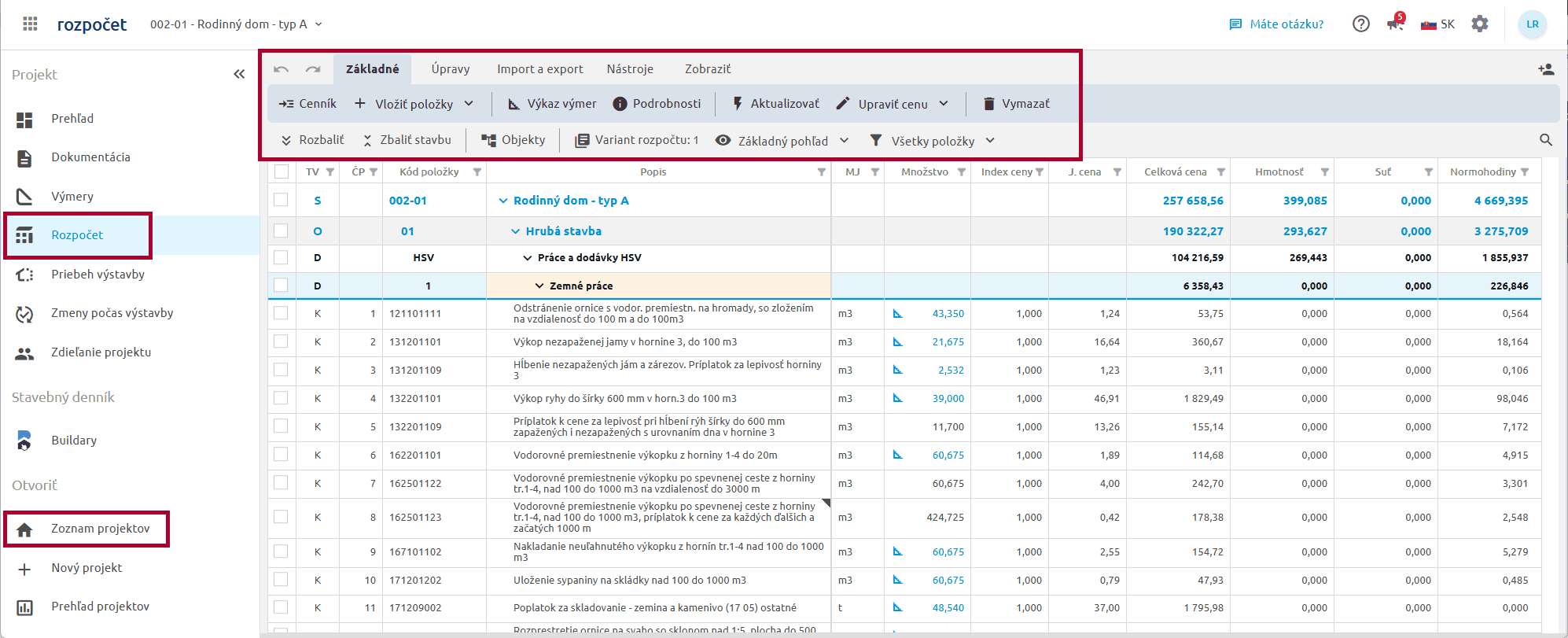Open the settings gear icon
The image size is (1568, 638).
[1480, 24]
